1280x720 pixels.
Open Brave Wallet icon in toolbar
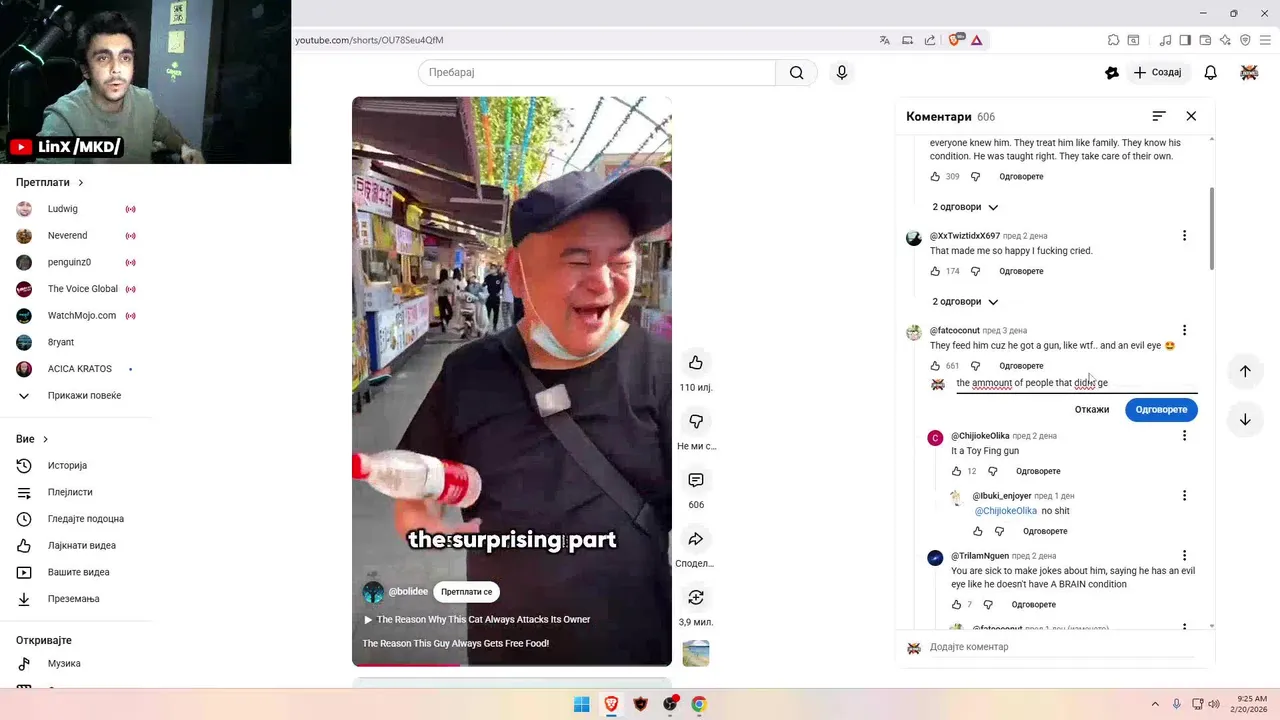[1205, 40]
